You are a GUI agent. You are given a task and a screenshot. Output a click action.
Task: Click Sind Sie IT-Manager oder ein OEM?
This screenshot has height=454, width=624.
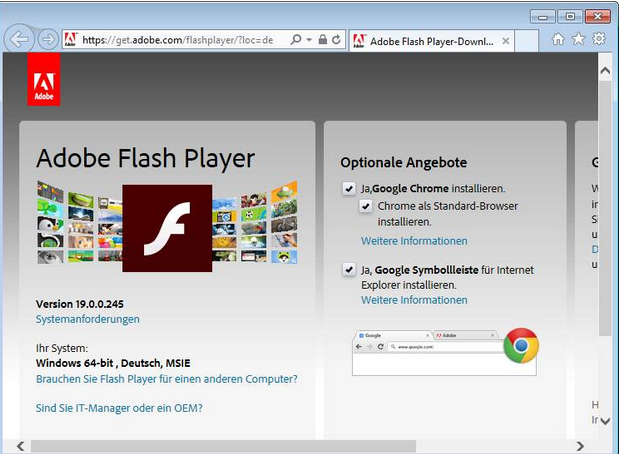pyautogui.click(x=119, y=408)
